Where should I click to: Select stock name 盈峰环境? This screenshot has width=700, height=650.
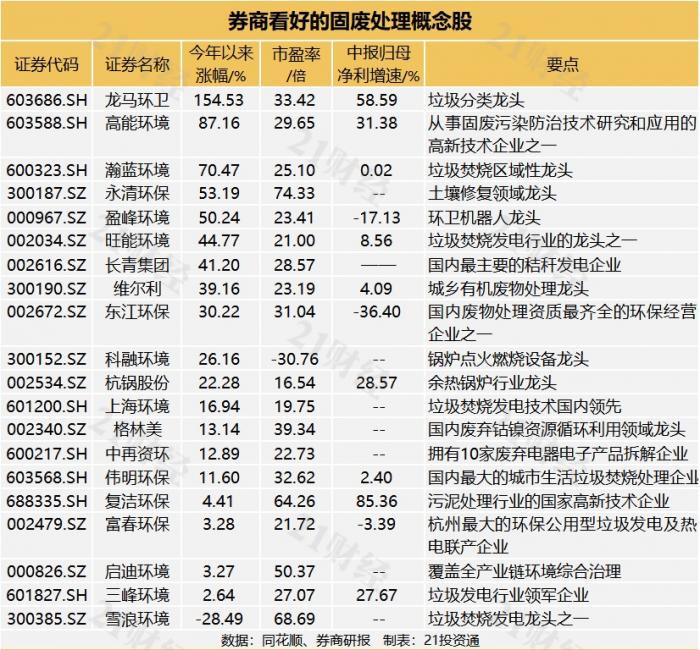[x=137, y=217]
